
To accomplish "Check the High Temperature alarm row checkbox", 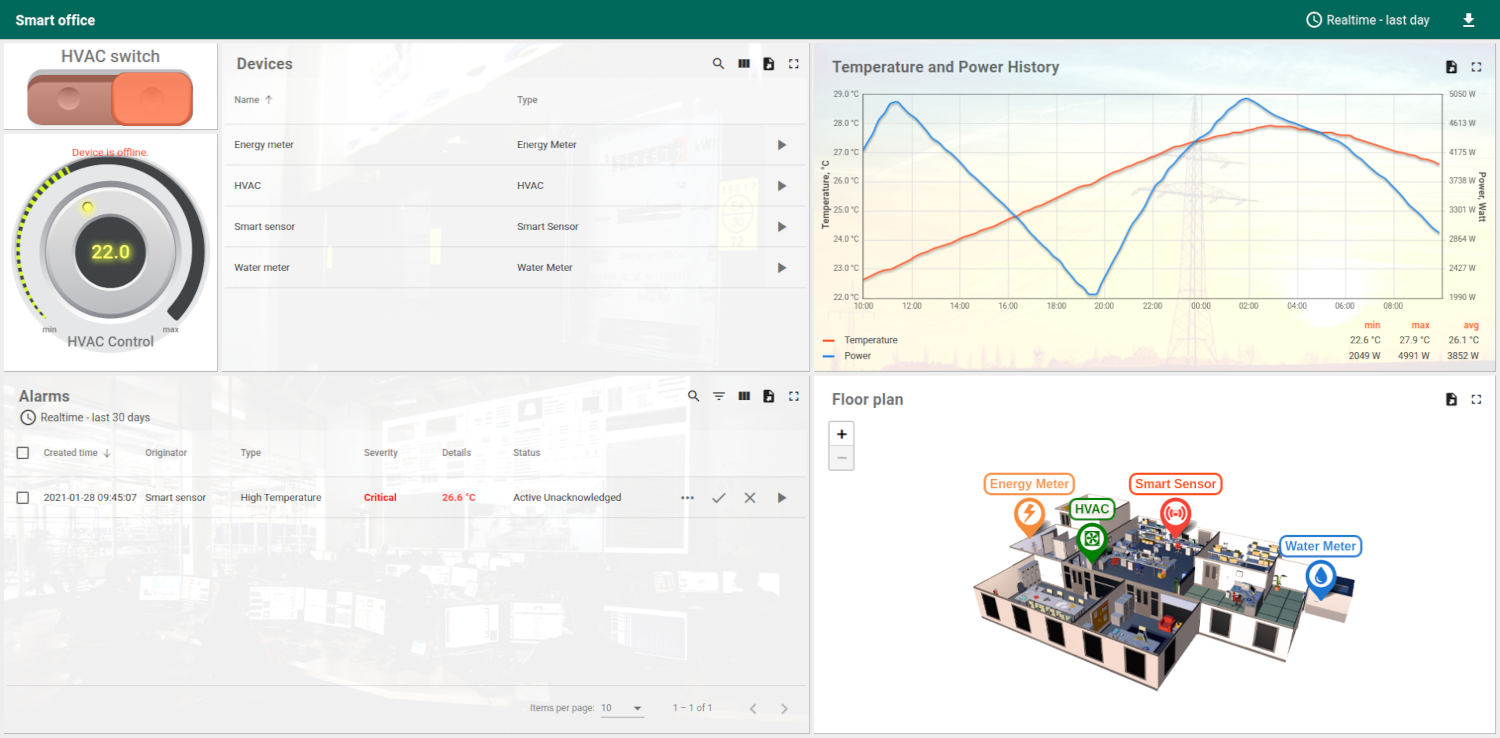I will click(x=23, y=498).
